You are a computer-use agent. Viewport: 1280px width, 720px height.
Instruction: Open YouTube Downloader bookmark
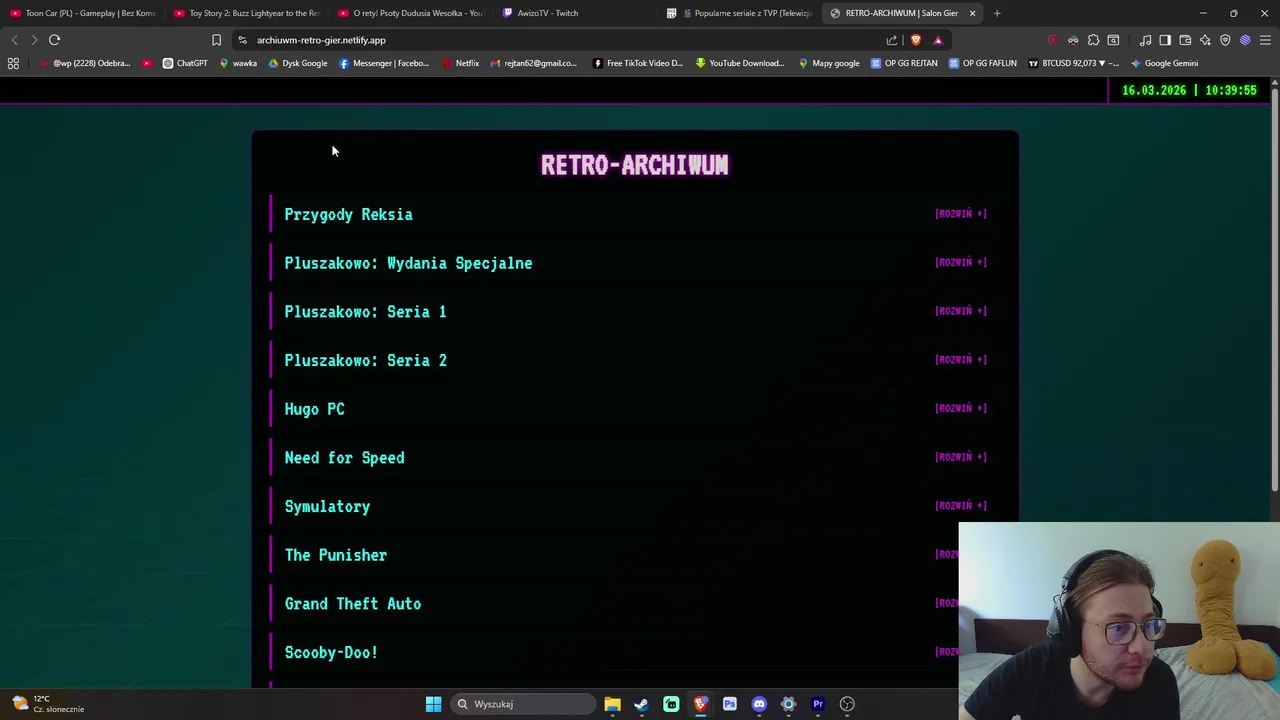[x=740, y=63]
